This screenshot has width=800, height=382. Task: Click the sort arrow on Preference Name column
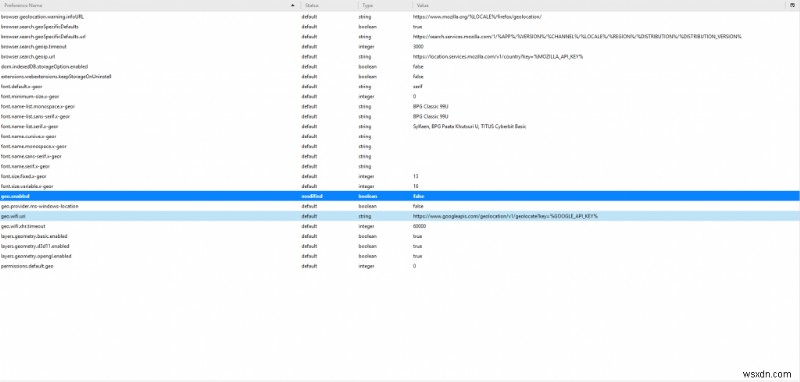coord(293,6)
